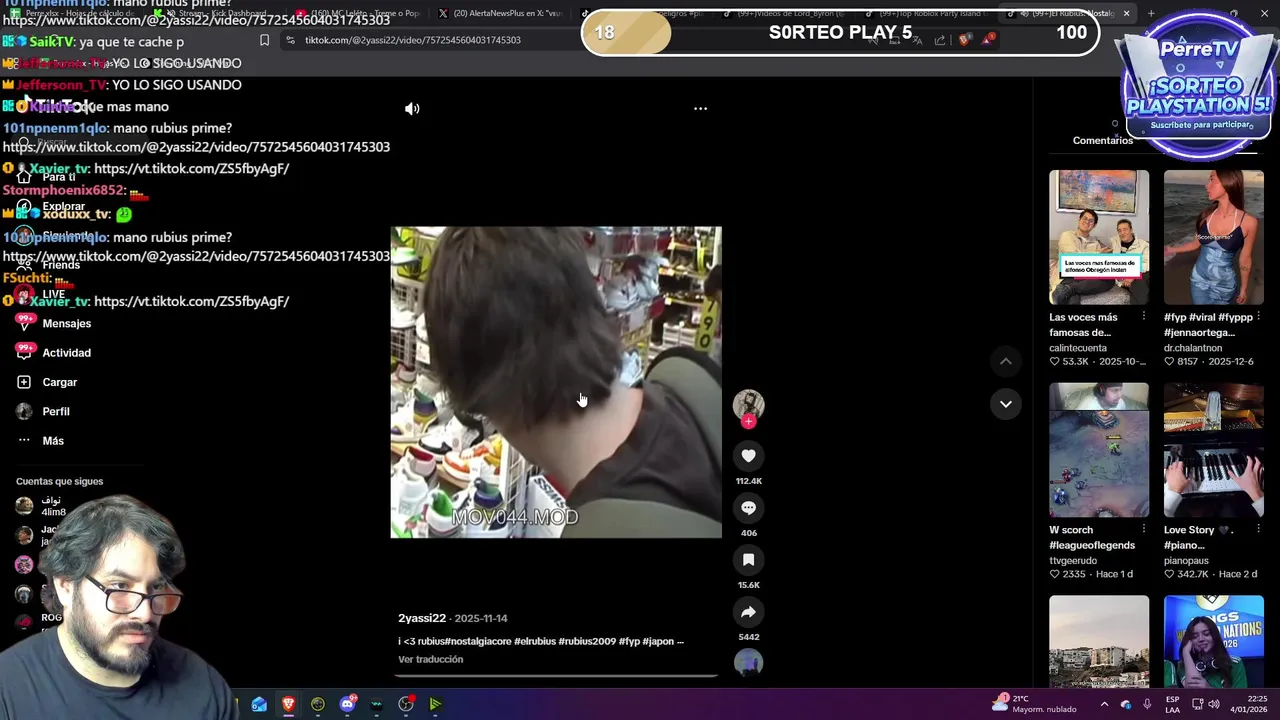Click the first followed account 4lim8

tap(40, 506)
